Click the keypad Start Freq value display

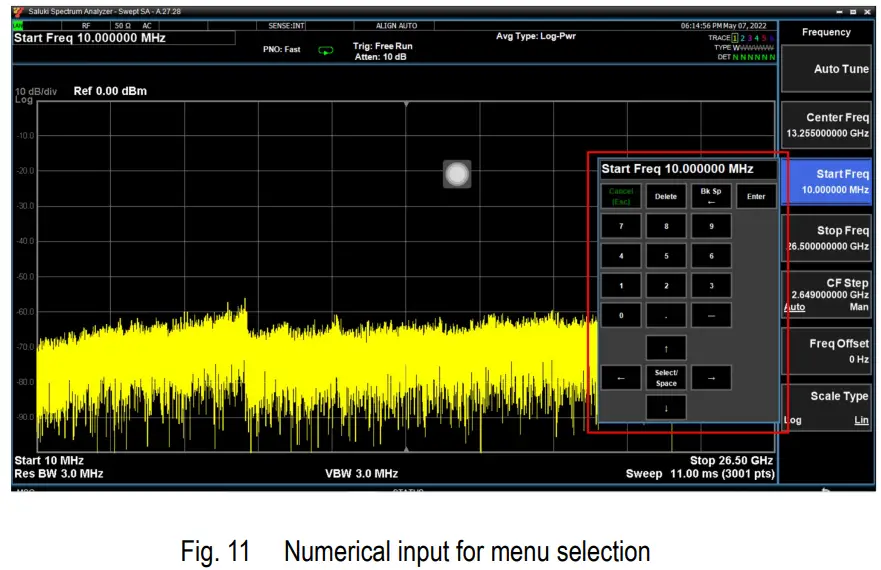[688, 169]
